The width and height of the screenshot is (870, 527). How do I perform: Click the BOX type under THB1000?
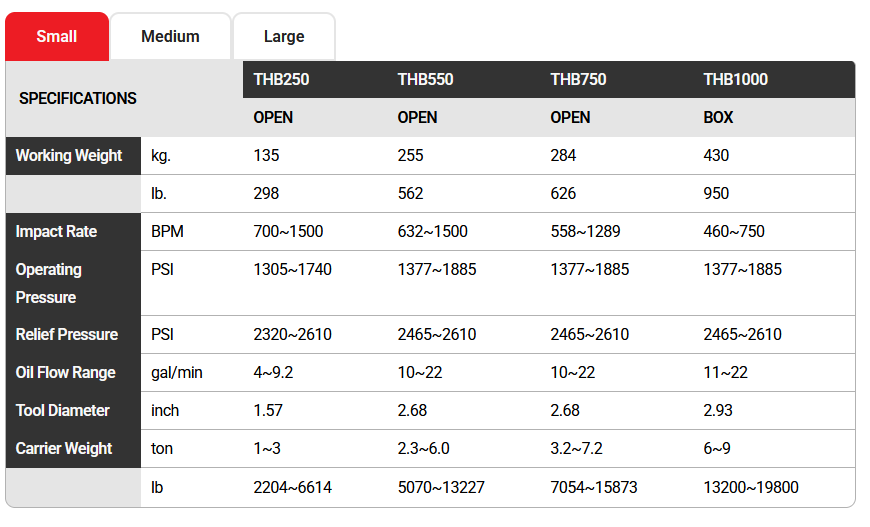[x=718, y=117]
